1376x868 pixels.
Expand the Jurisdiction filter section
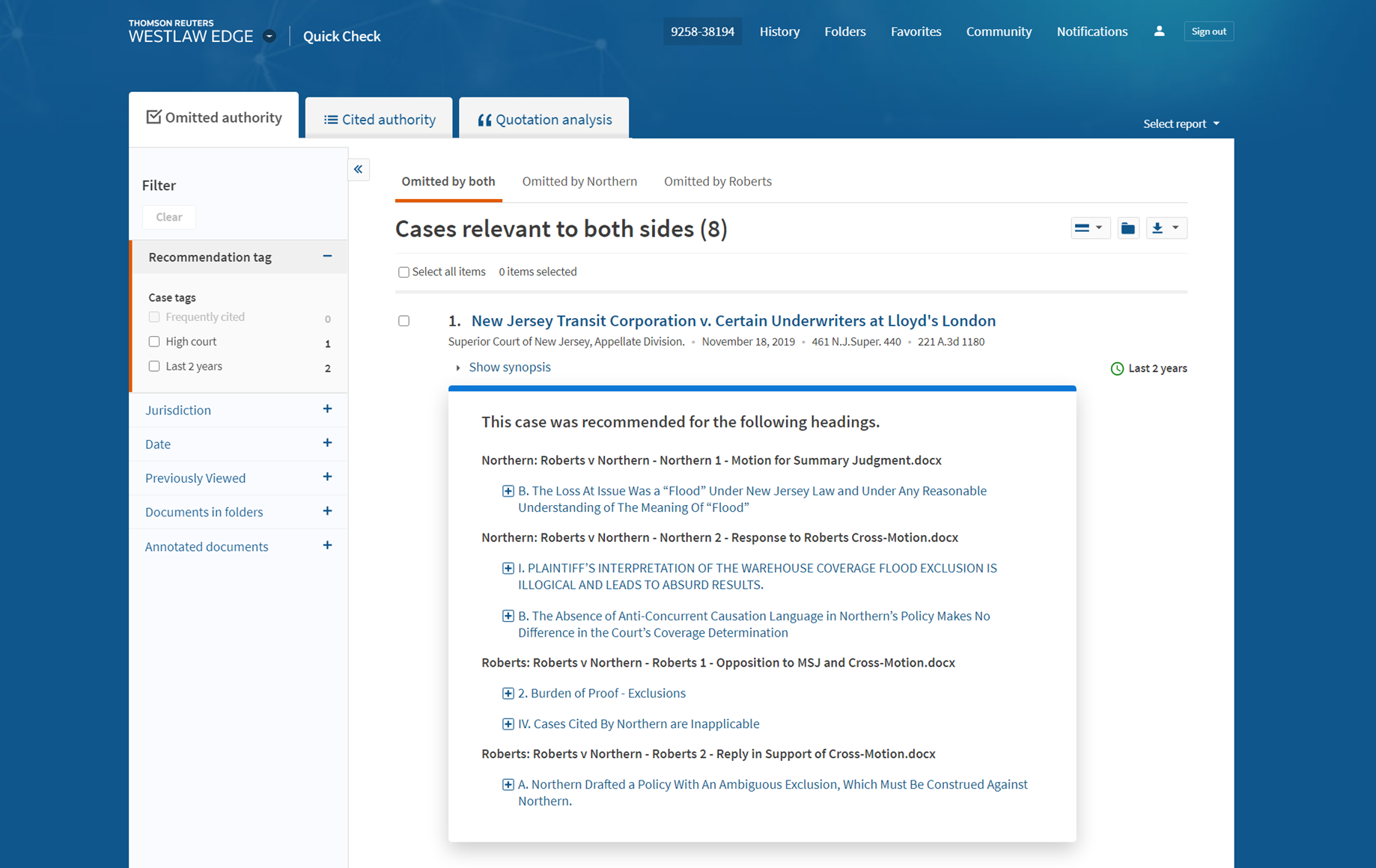(x=327, y=409)
